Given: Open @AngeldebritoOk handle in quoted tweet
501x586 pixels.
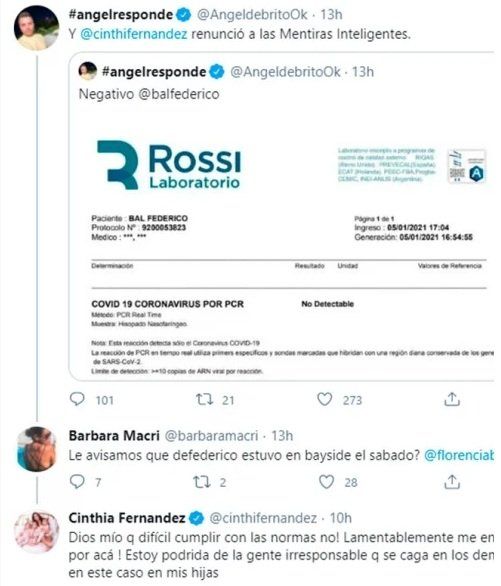Looking at the screenshot, I should pos(285,72).
